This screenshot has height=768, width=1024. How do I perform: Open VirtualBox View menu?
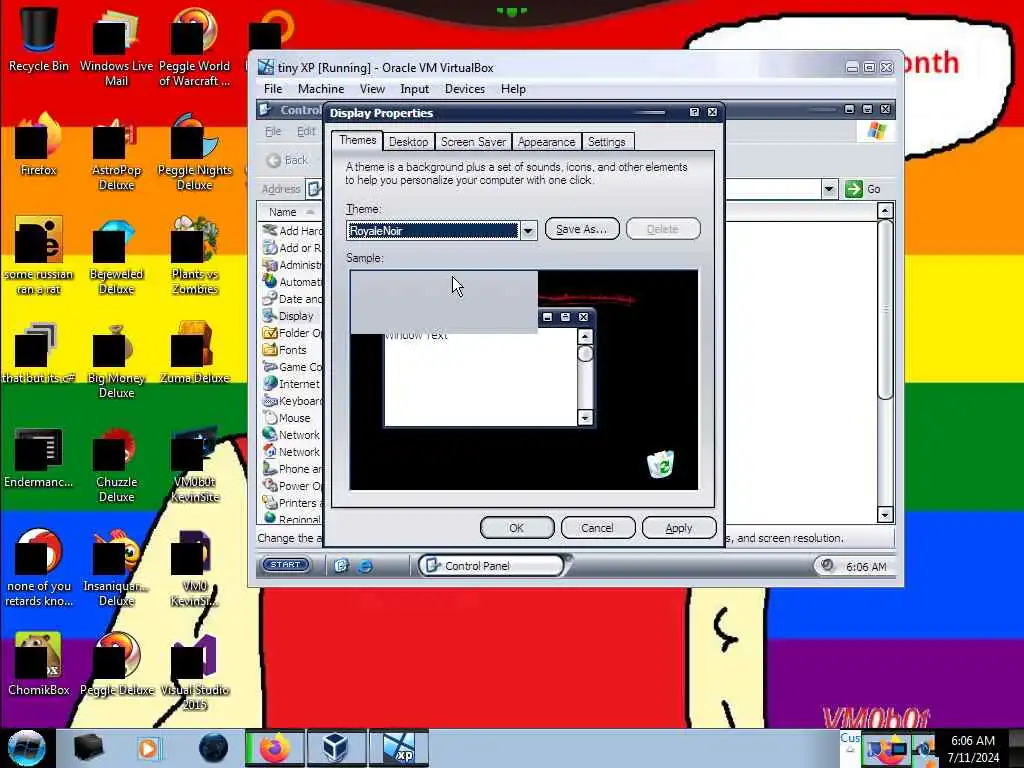click(x=372, y=89)
